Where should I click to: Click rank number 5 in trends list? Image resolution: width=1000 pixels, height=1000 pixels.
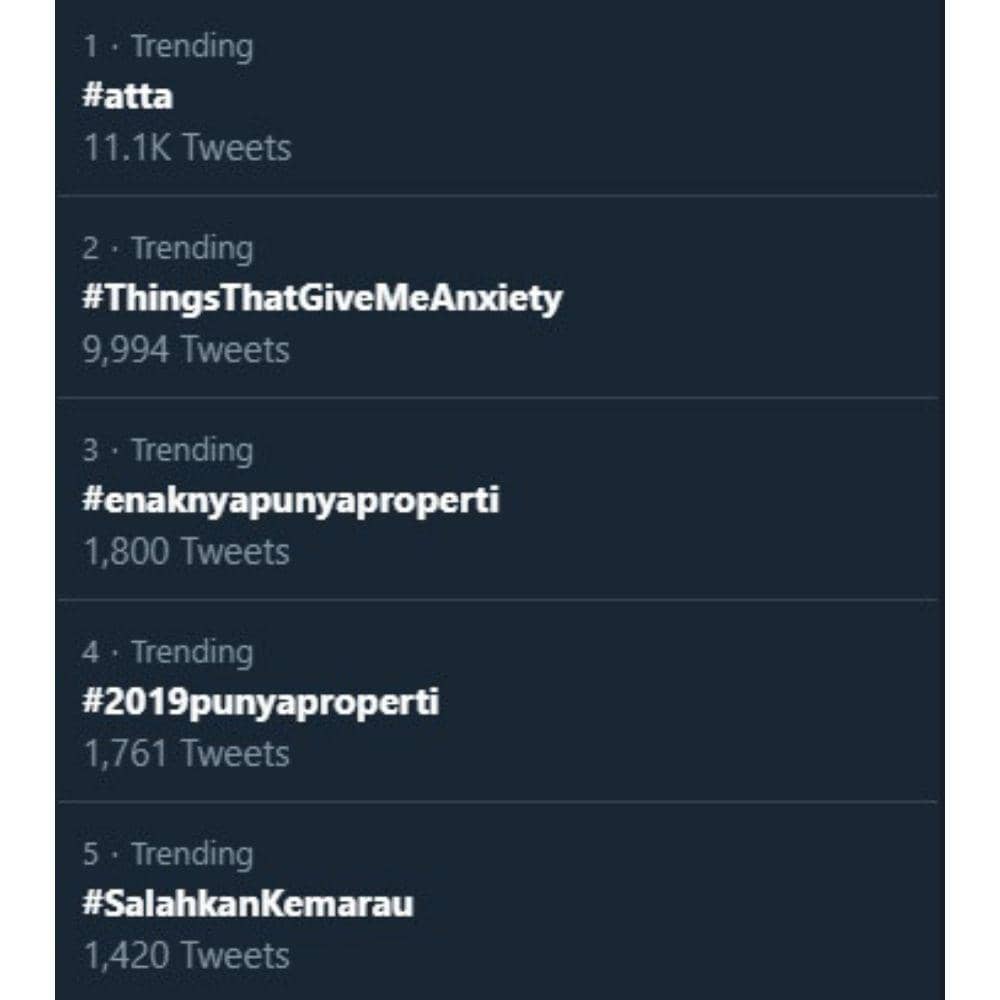pyautogui.click(x=91, y=855)
